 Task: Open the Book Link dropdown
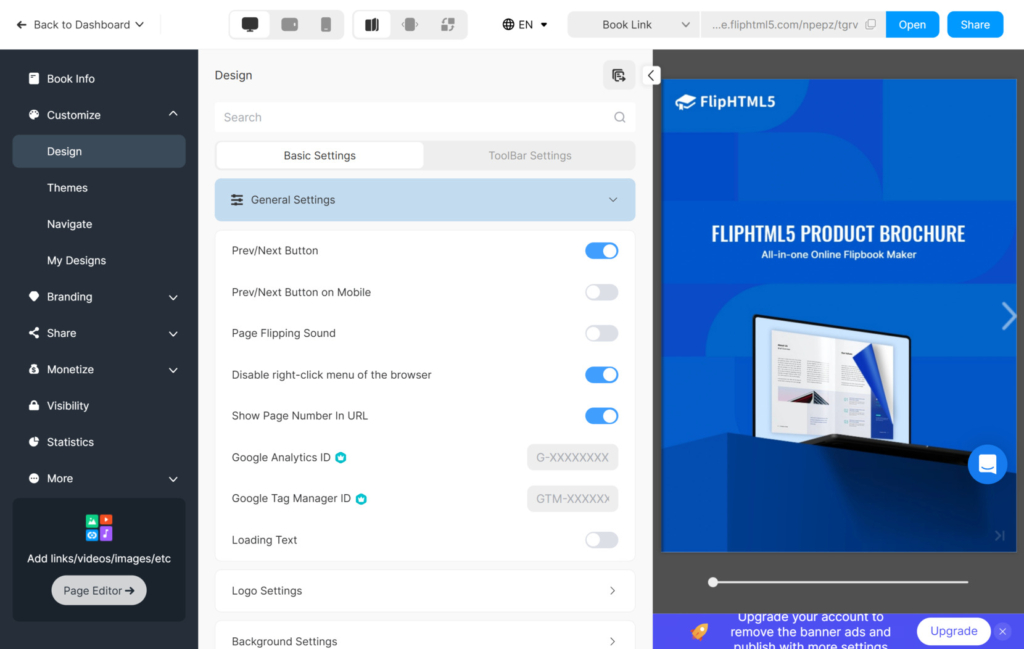click(632, 24)
